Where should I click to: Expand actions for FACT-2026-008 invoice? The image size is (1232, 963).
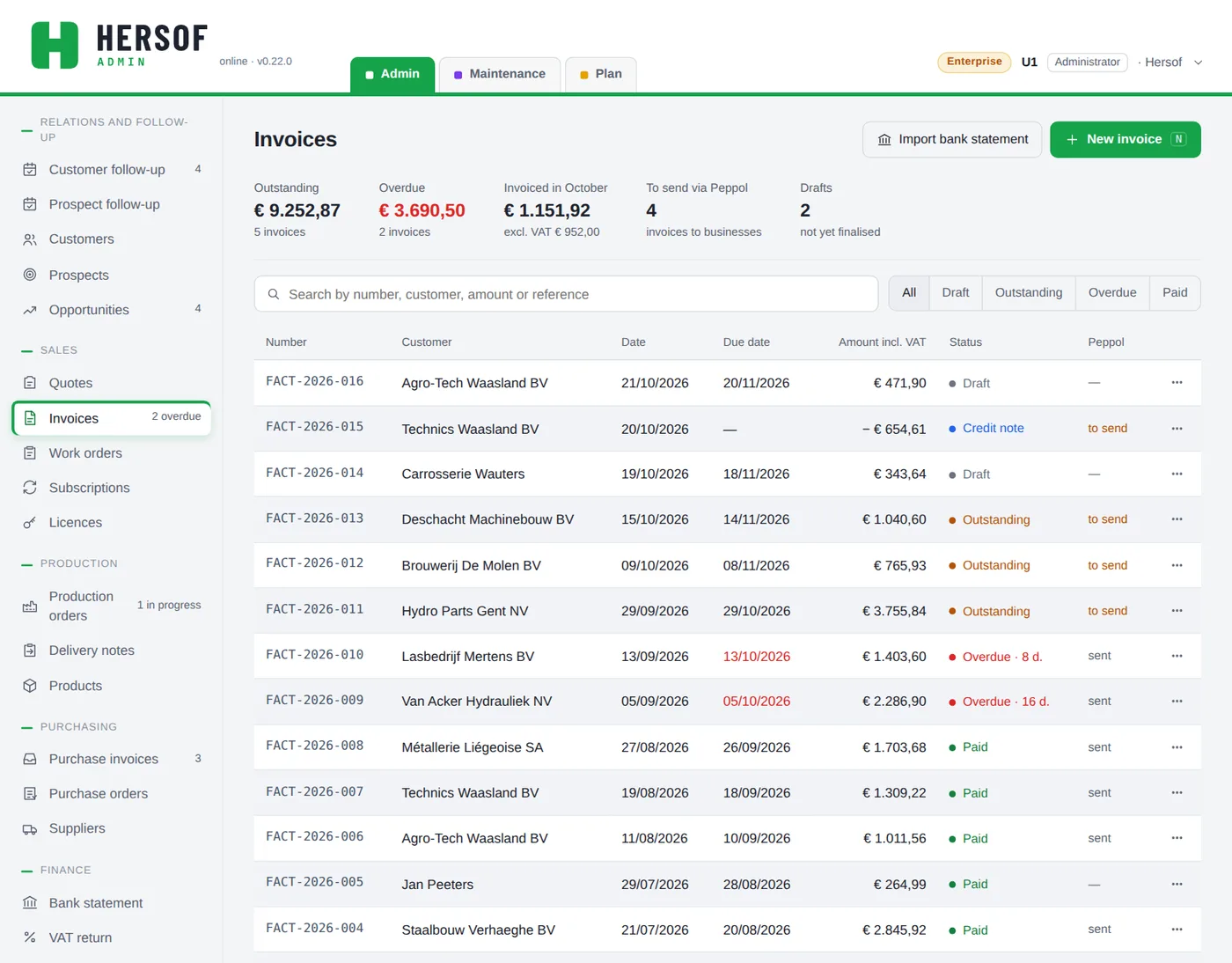tap(1177, 747)
